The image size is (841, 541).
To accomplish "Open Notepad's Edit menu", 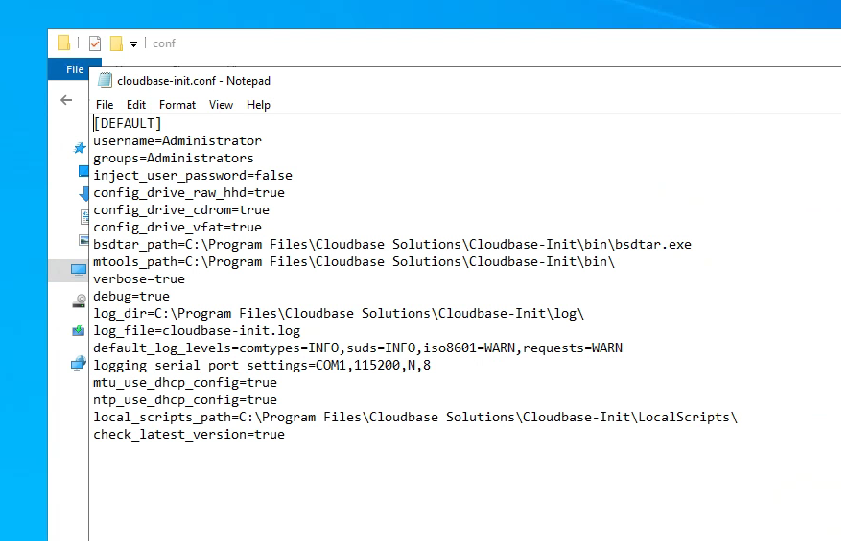I will [x=136, y=105].
